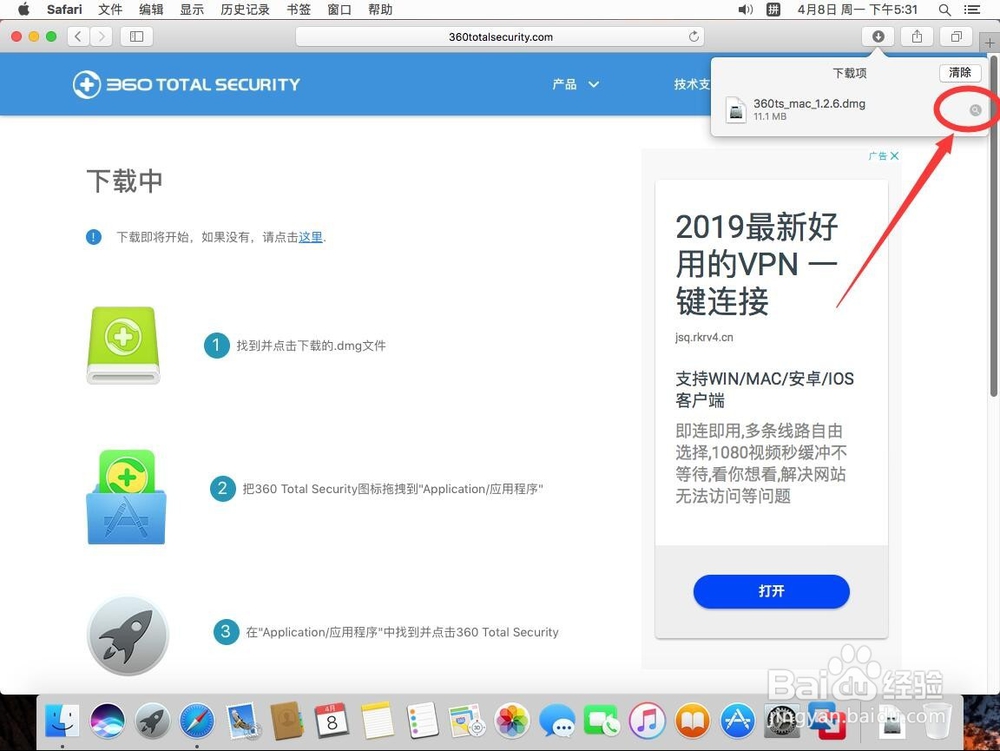The width and height of the screenshot is (1000, 751).
Task: Open the 显示 menu
Action: click(191, 10)
